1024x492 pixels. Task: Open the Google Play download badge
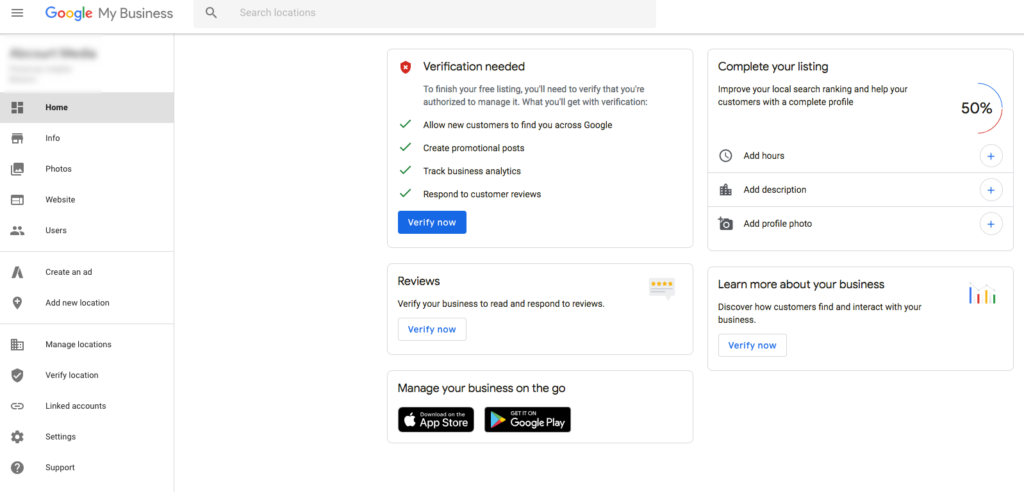point(528,419)
